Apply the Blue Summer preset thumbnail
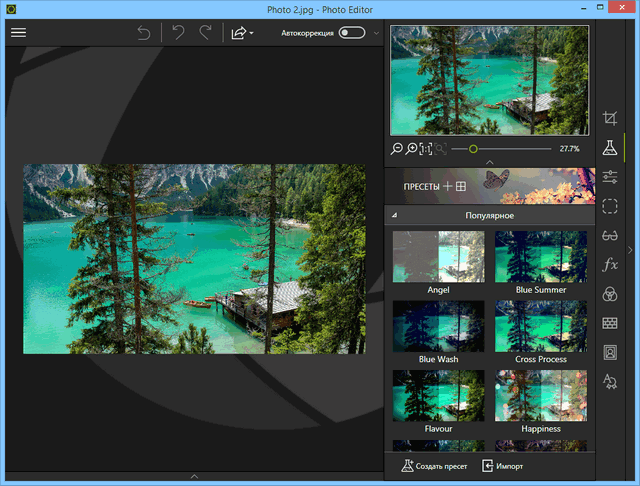The width and height of the screenshot is (640, 486). tap(540, 257)
